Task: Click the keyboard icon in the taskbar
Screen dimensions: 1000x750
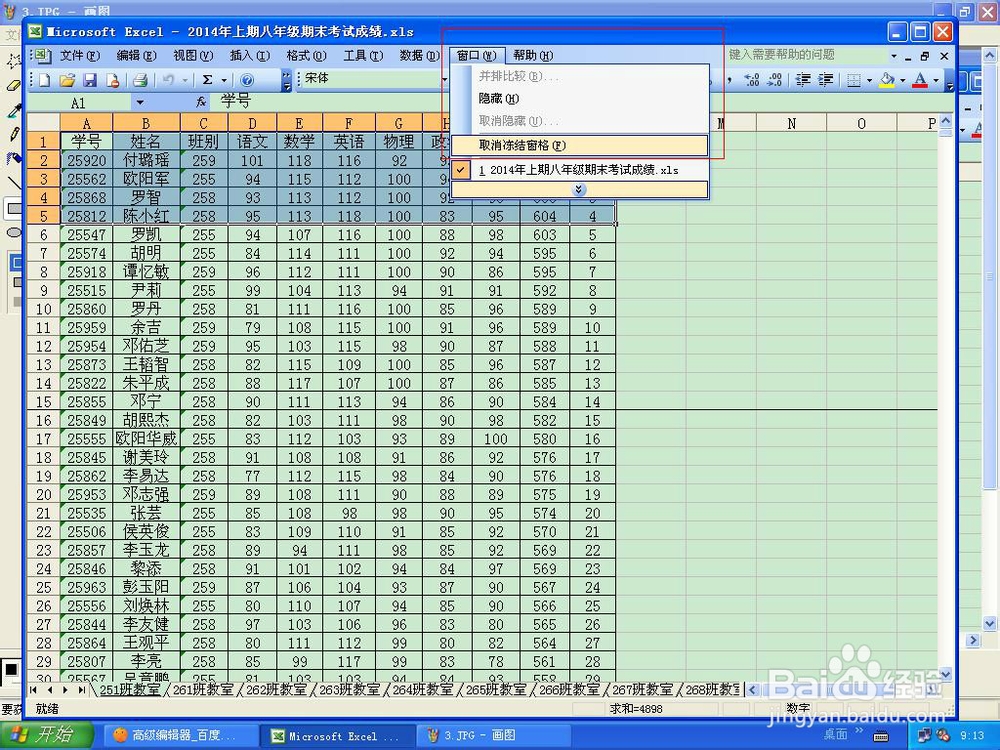Action: (x=881, y=737)
